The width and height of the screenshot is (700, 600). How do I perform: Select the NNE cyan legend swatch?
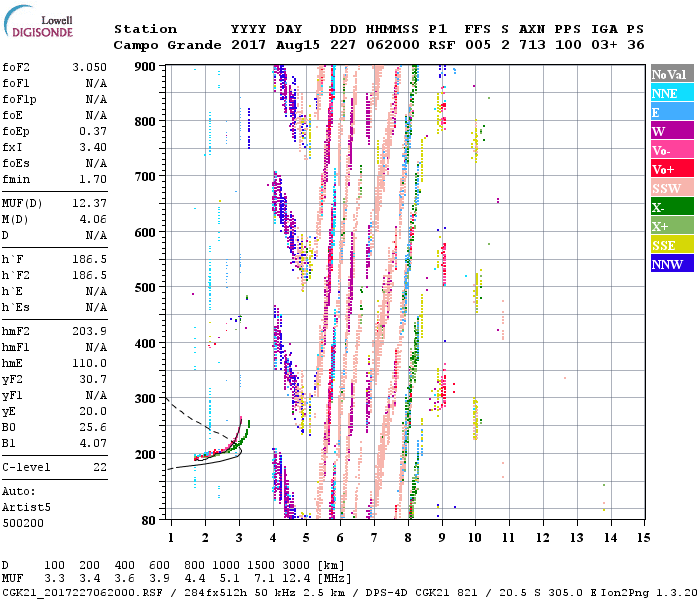click(x=672, y=93)
